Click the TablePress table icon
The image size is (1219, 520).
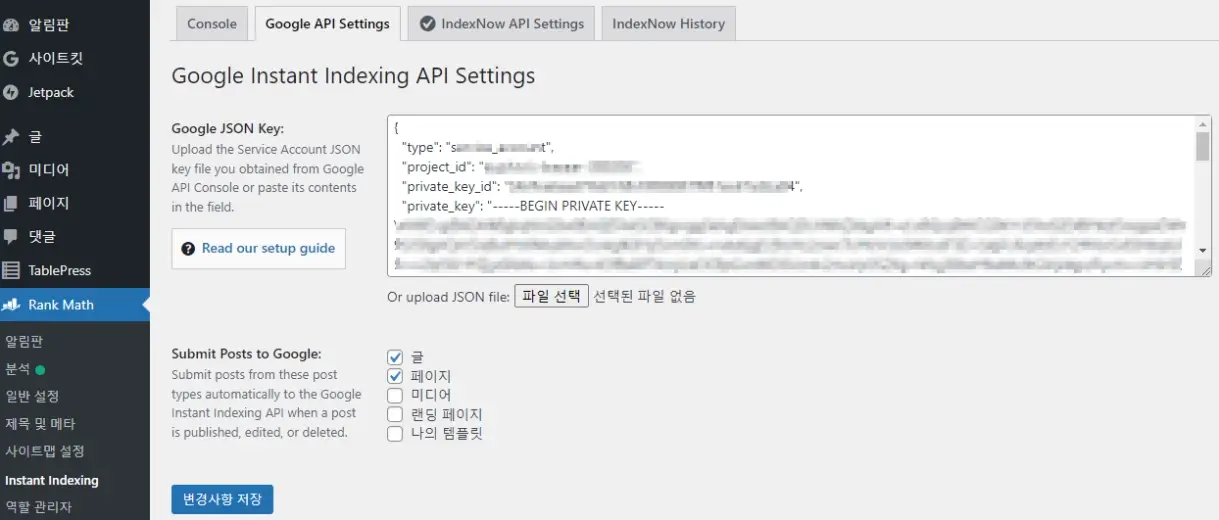tap(11, 270)
